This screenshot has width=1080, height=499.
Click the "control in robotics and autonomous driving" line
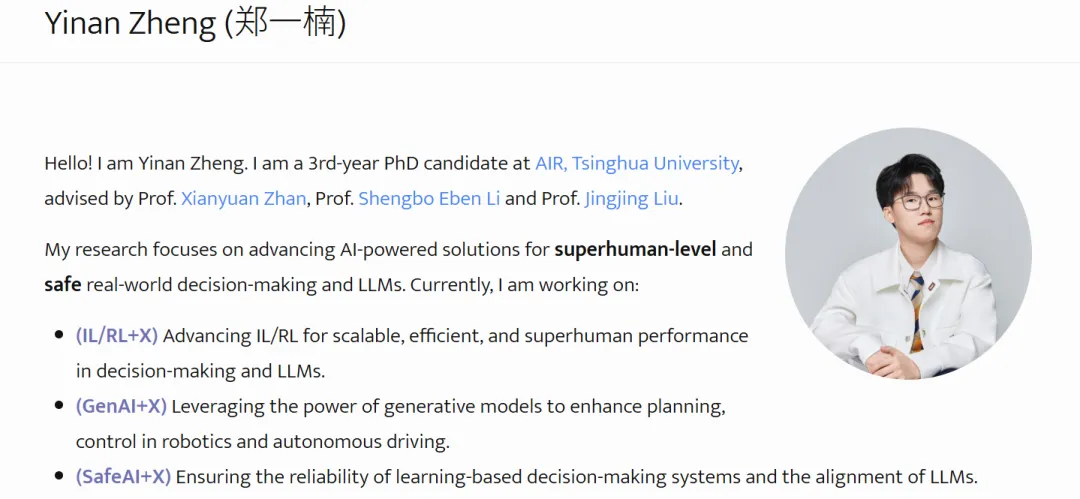point(263,441)
